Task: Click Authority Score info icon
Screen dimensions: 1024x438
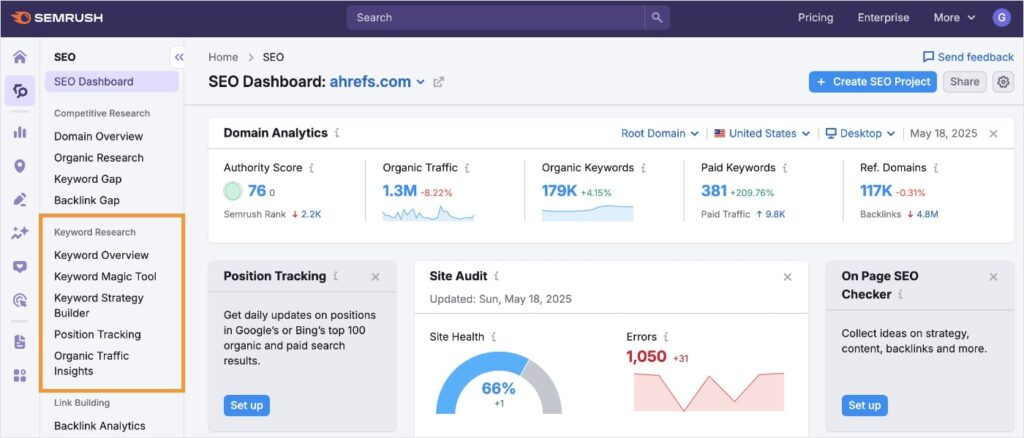Action: coord(312,168)
